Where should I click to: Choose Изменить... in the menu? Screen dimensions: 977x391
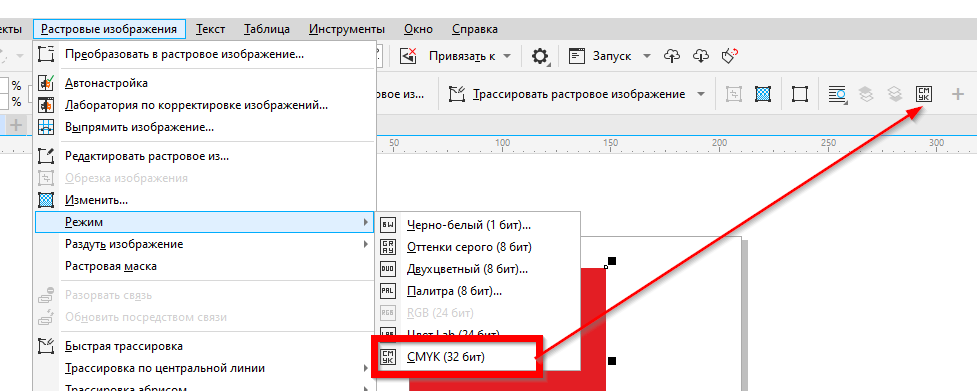205,200
